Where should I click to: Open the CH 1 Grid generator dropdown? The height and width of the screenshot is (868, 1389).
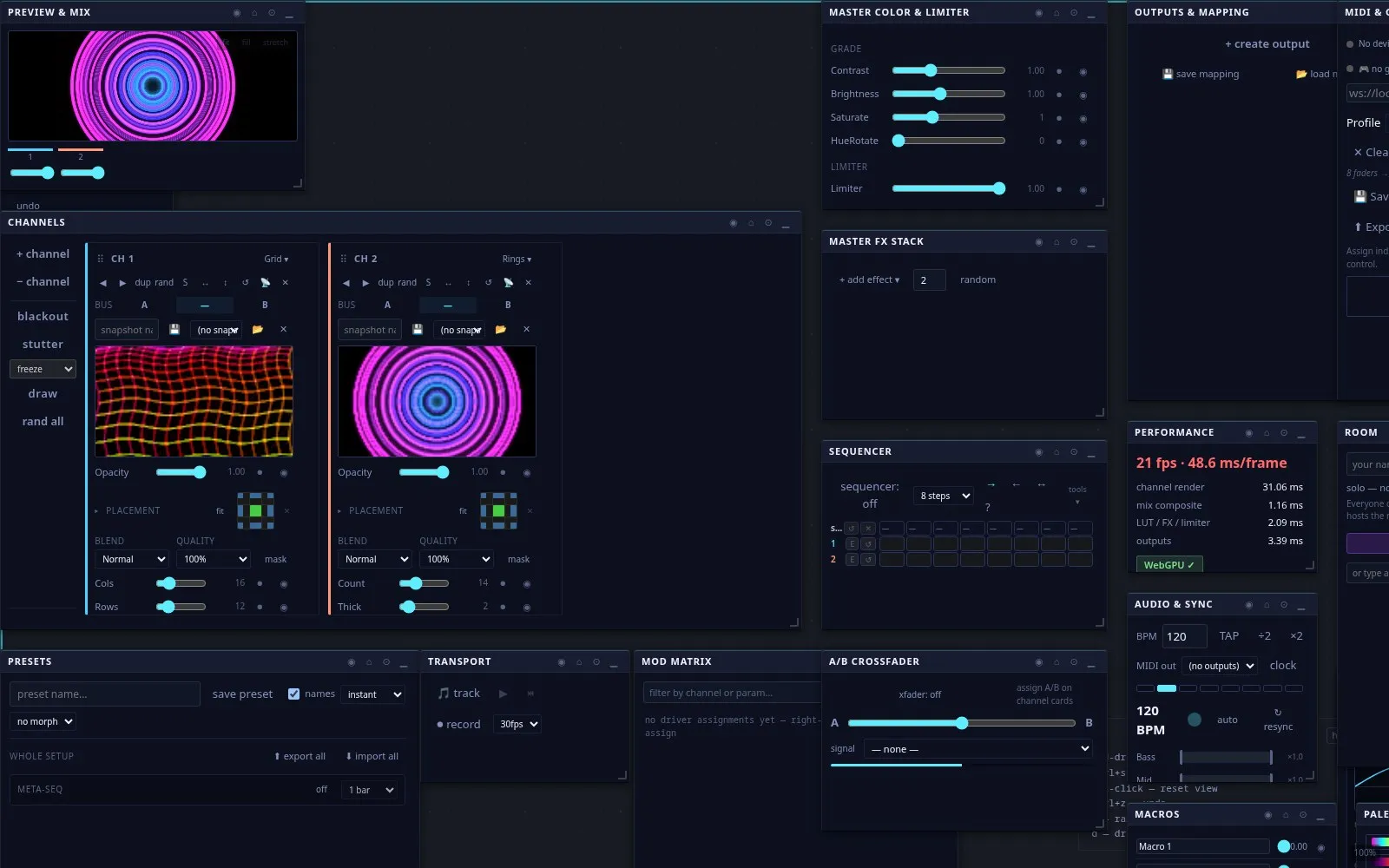(277, 260)
